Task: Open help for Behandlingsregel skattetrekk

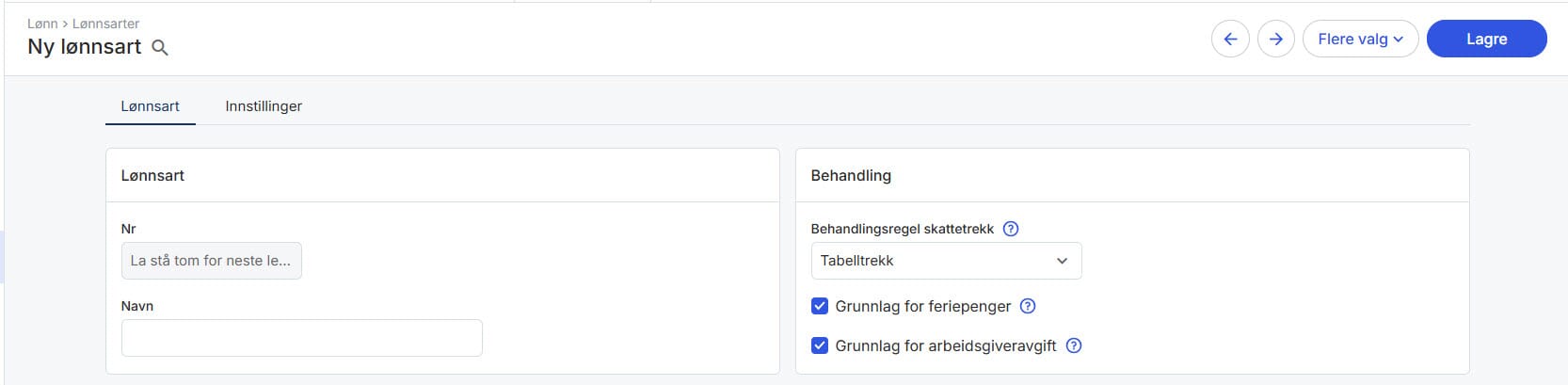Action: click(1011, 229)
